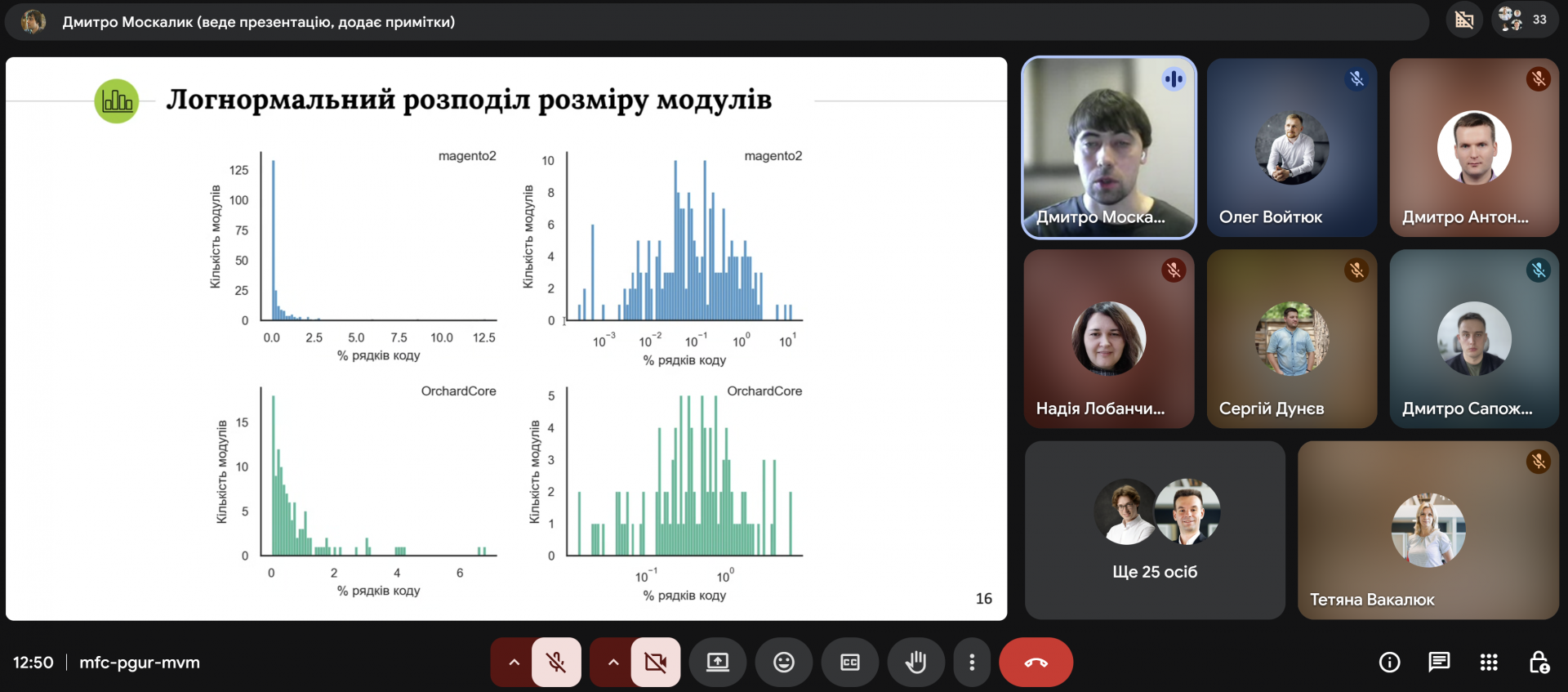Open the activities grid panel

(x=1489, y=662)
